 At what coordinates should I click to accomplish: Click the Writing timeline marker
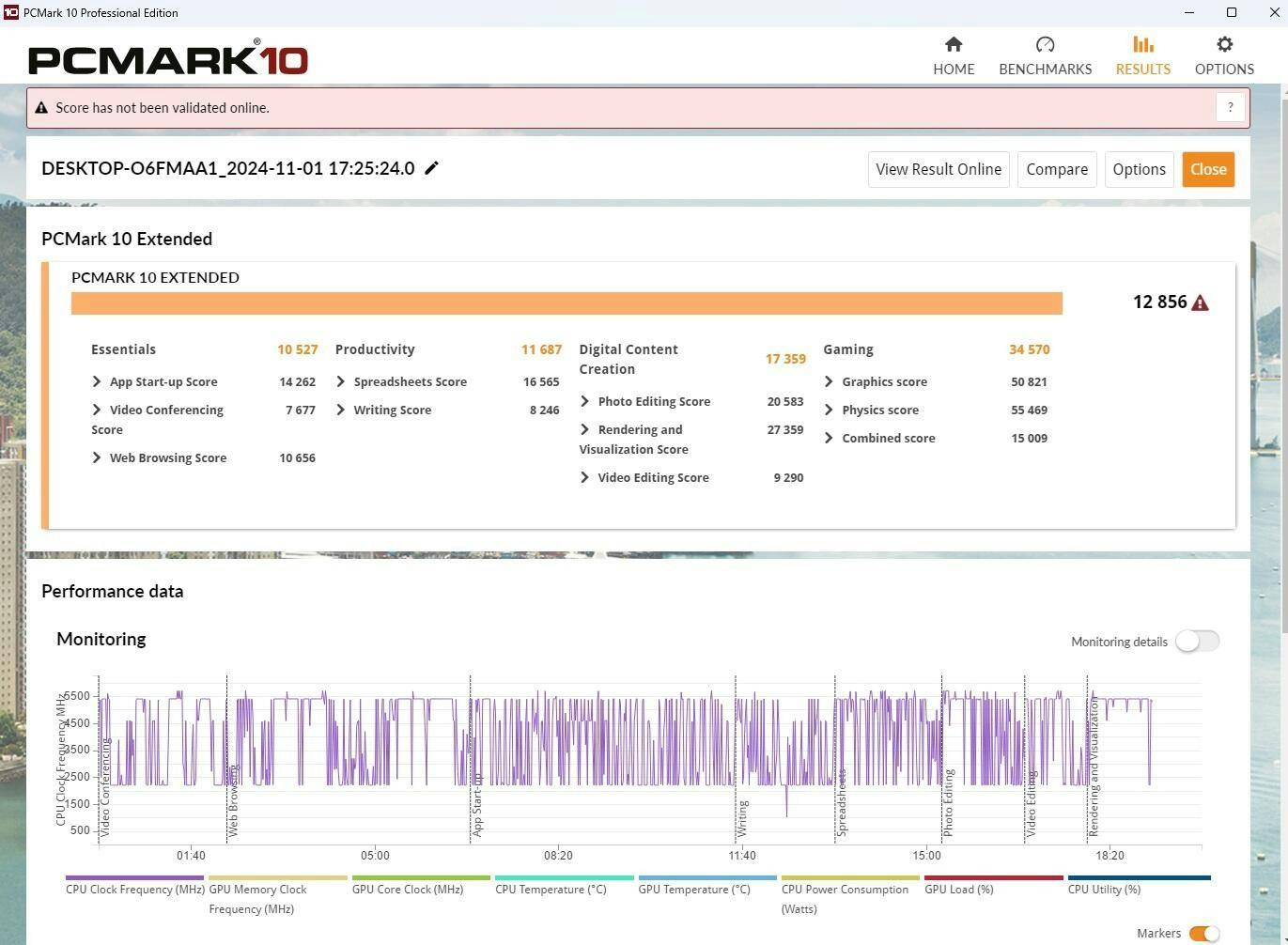(742, 818)
